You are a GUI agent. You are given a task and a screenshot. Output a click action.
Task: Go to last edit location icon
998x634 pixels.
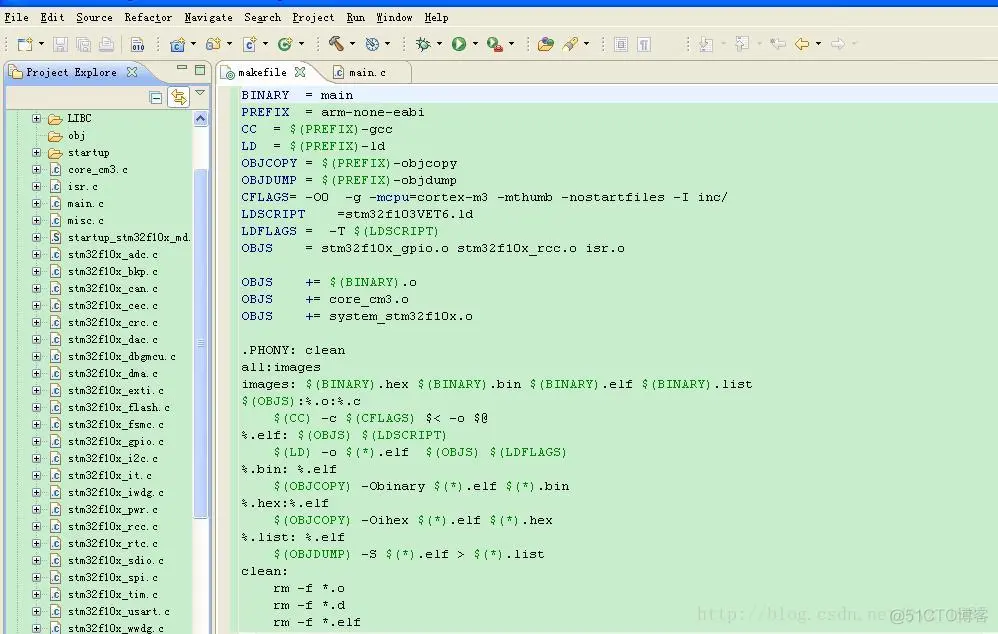coord(777,44)
